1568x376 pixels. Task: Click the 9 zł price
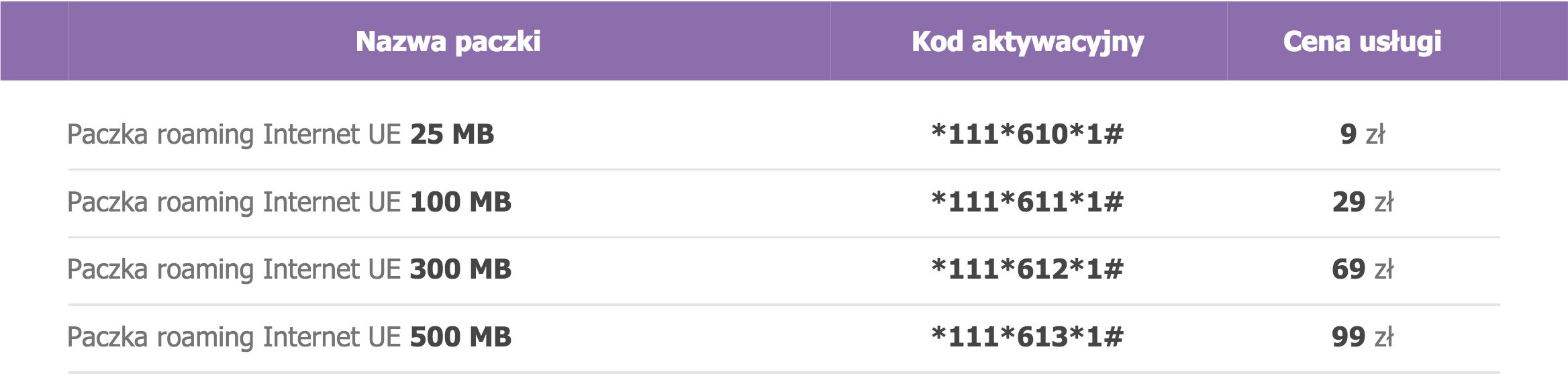pos(1362,134)
